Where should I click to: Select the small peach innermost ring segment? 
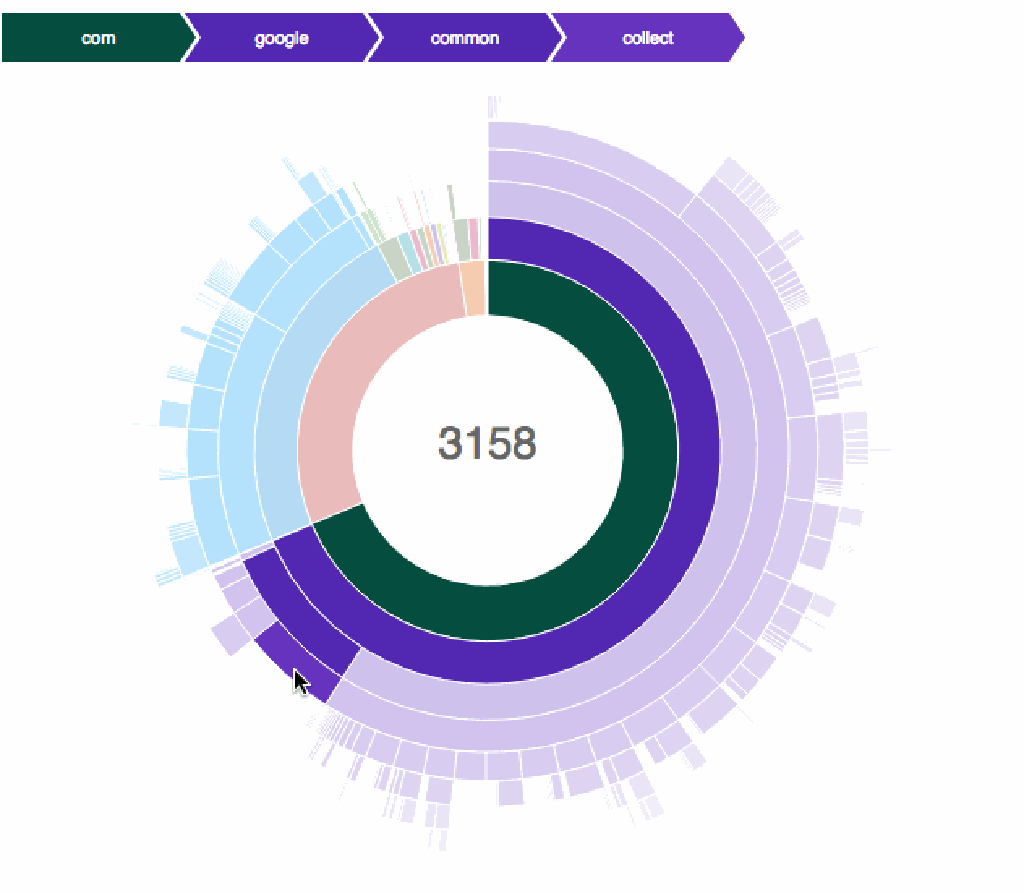pos(474,288)
